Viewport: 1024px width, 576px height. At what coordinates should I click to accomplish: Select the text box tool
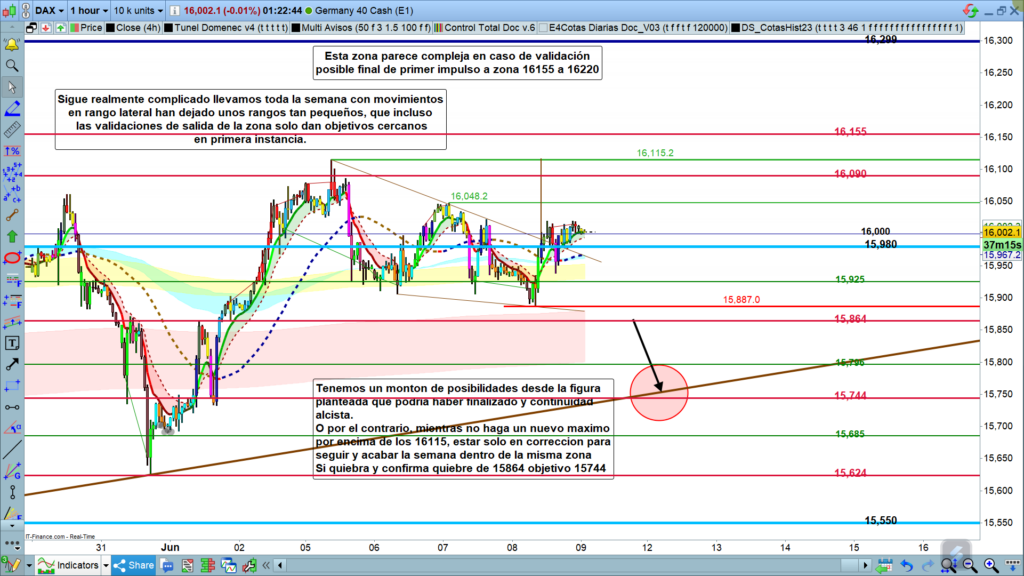[12, 342]
